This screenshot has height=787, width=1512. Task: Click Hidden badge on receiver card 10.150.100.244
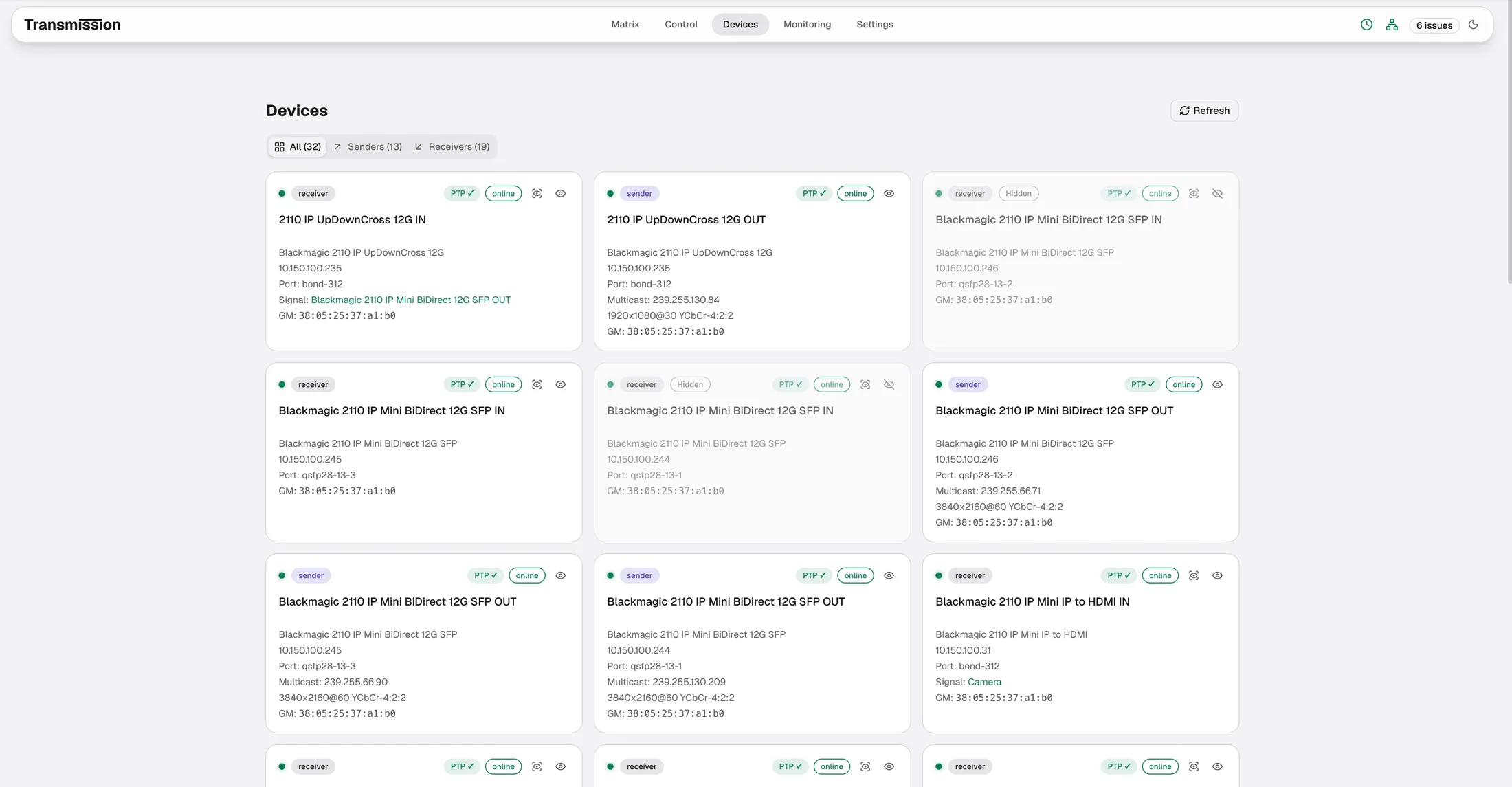click(x=690, y=385)
